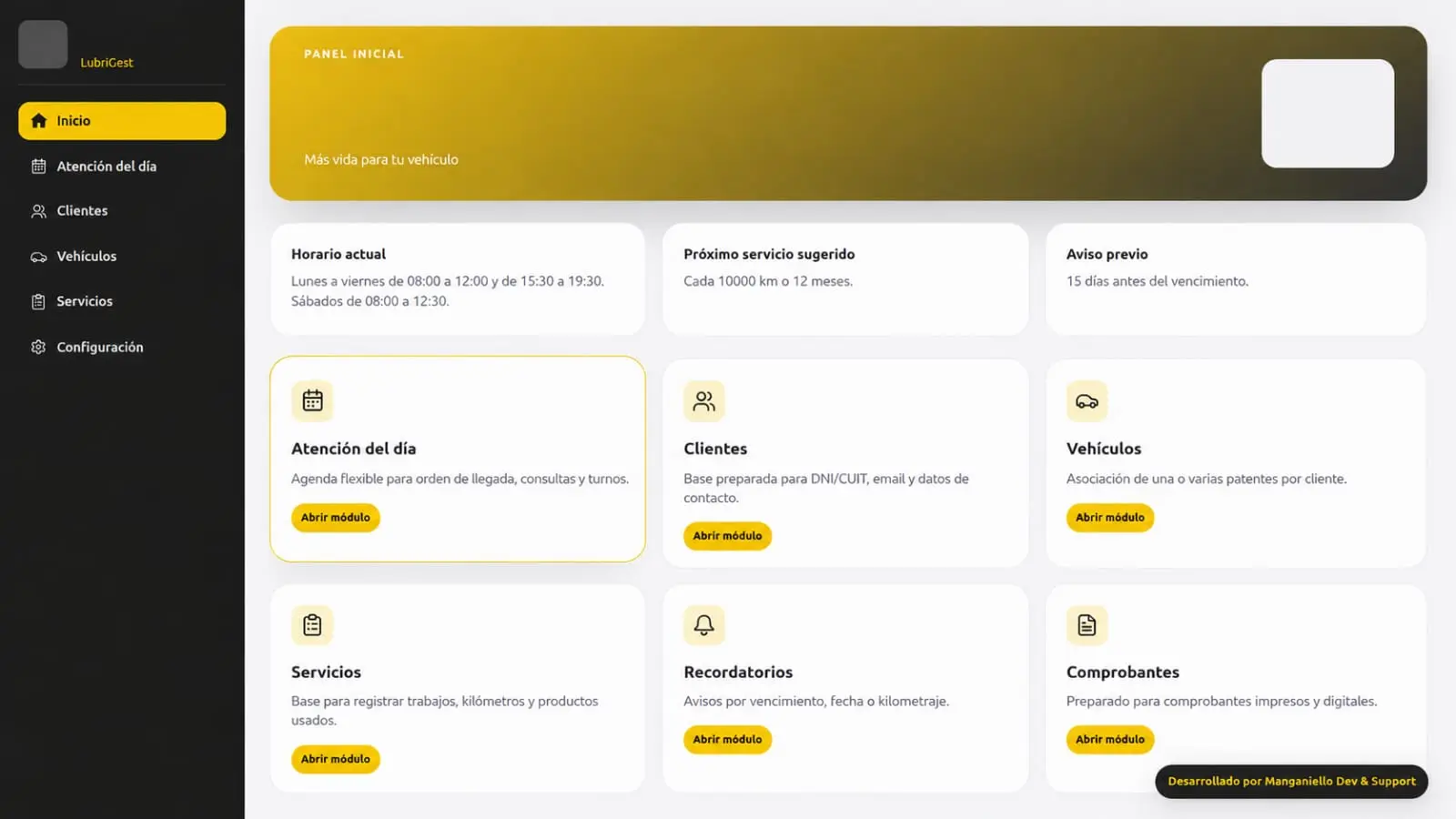Click the gear icon beside Configuración in sidebar
1456x819 pixels.
coord(38,347)
